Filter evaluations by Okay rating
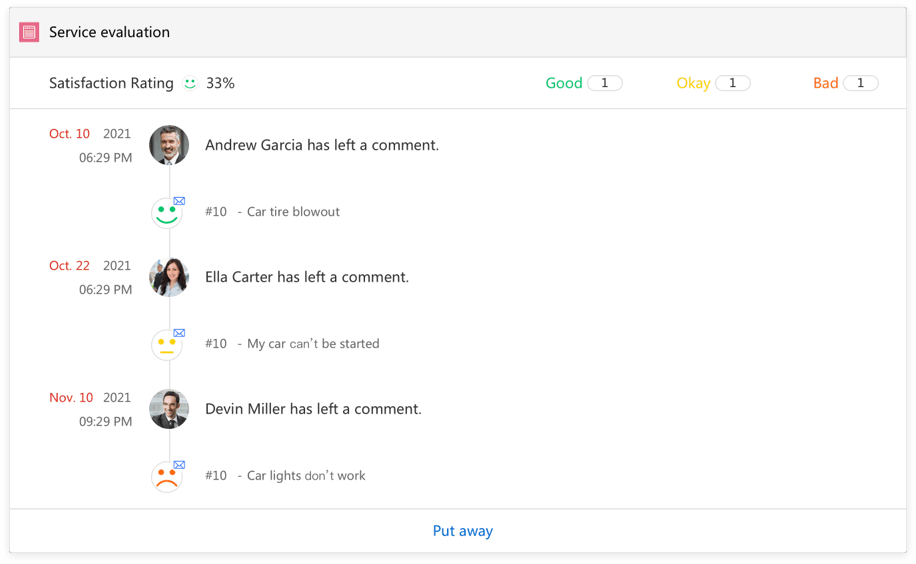 coord(693,83)
